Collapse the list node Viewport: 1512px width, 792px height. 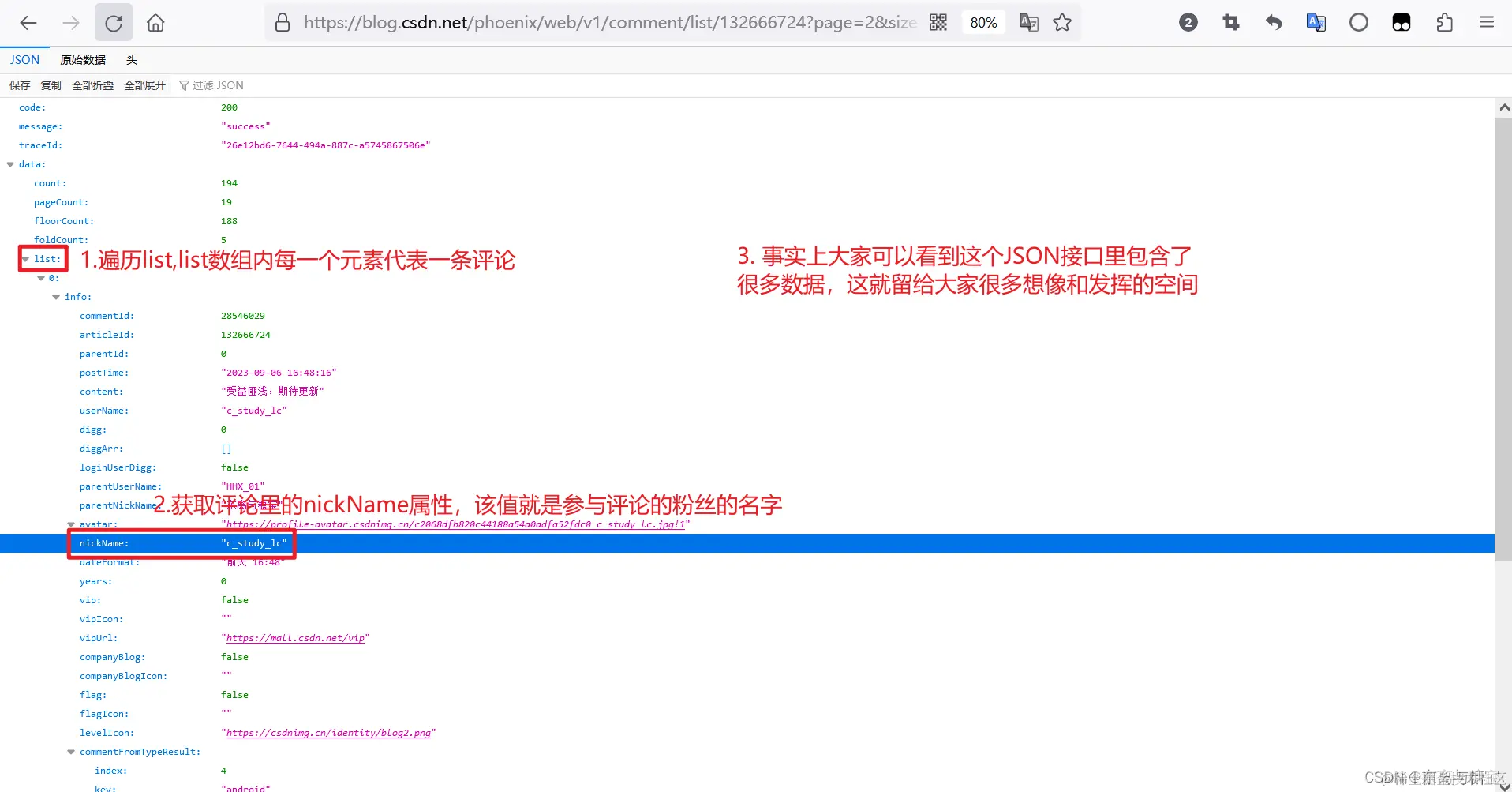coord(25,259)
